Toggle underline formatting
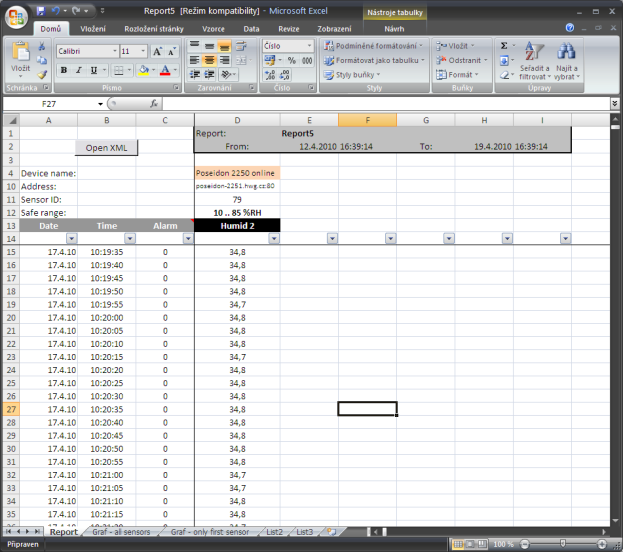 point(94,70)
